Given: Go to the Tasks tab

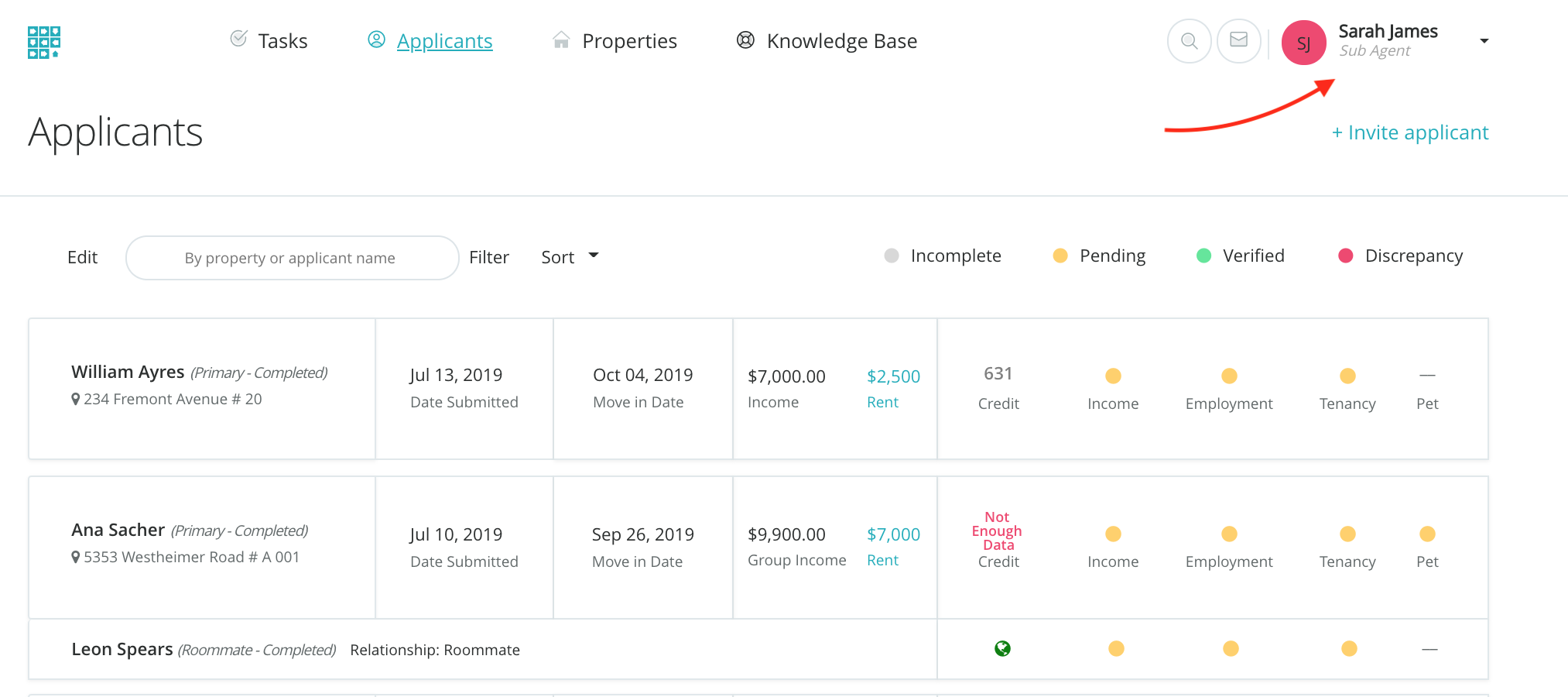Looking at the screenshot, I should tap(269, 41).
